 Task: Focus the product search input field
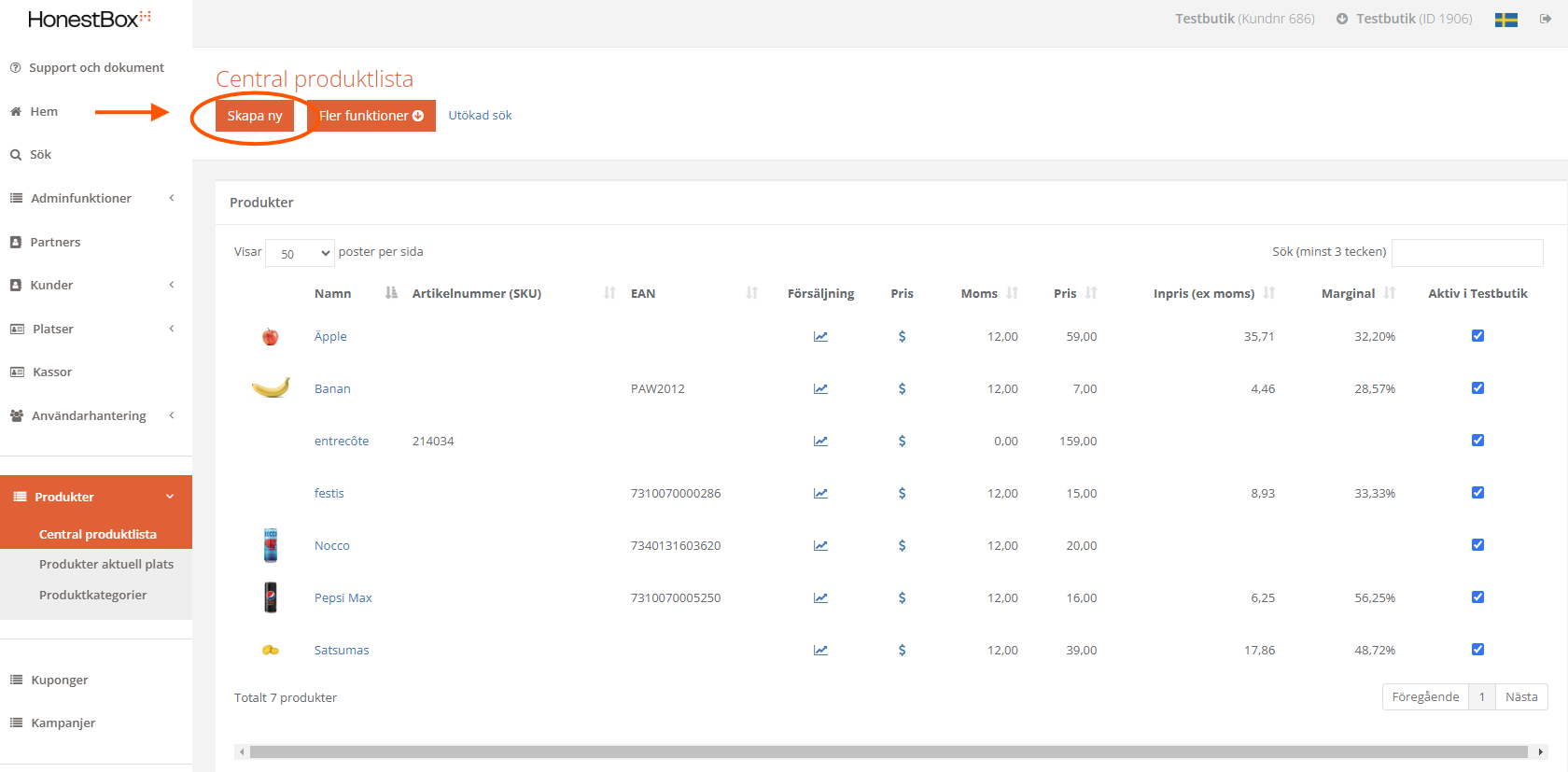click(1467, 252)
